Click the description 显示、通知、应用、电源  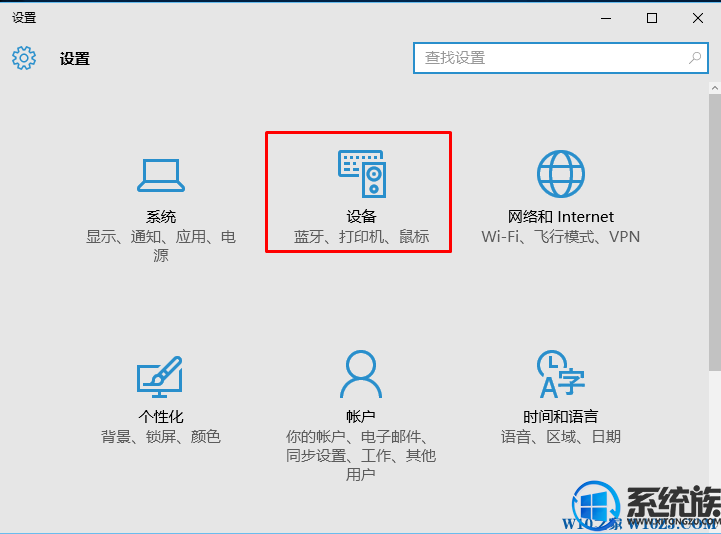point(161,246)
